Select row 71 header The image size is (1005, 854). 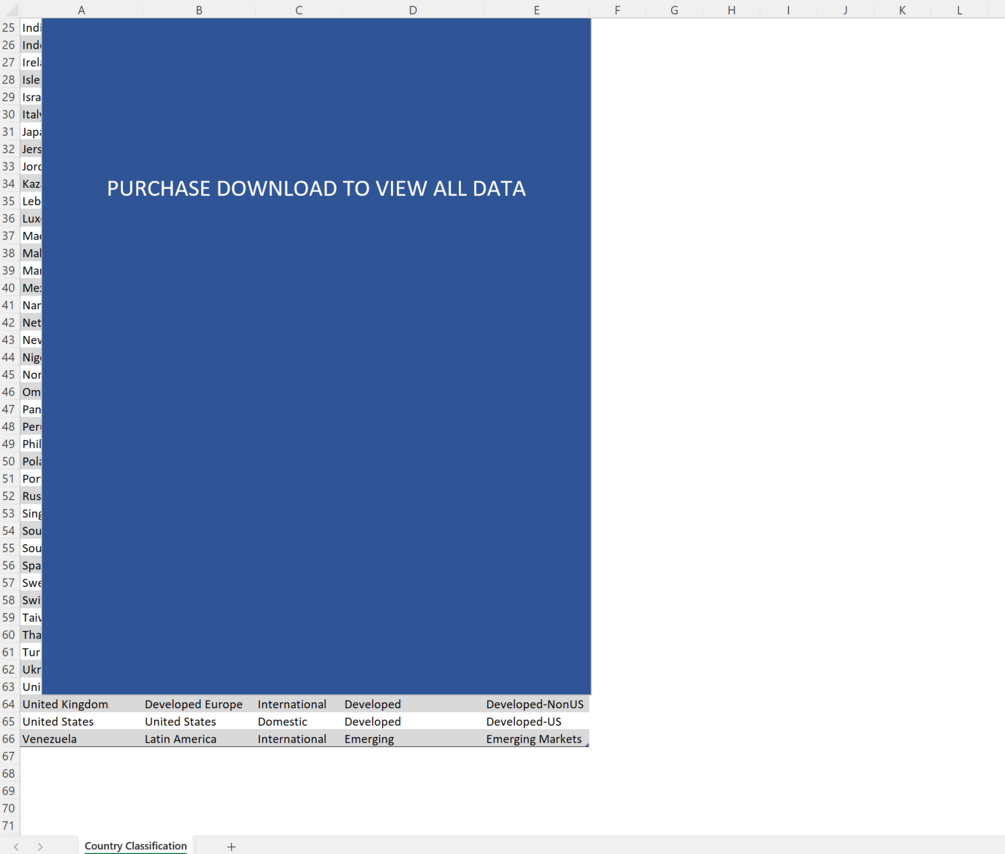point(9,826)
